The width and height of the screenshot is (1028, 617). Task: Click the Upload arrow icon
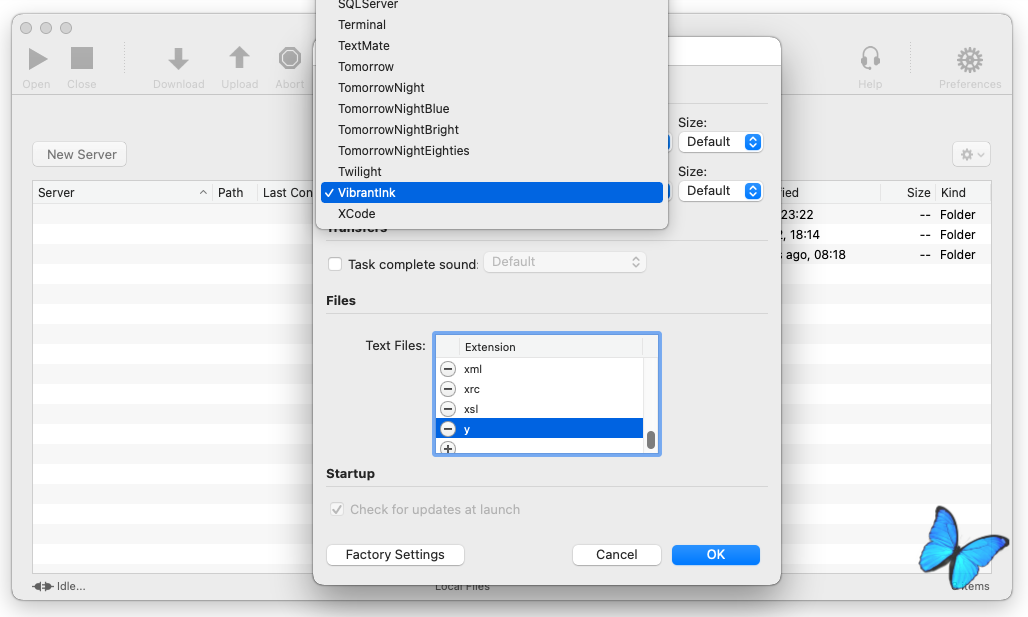pos(239,58)
